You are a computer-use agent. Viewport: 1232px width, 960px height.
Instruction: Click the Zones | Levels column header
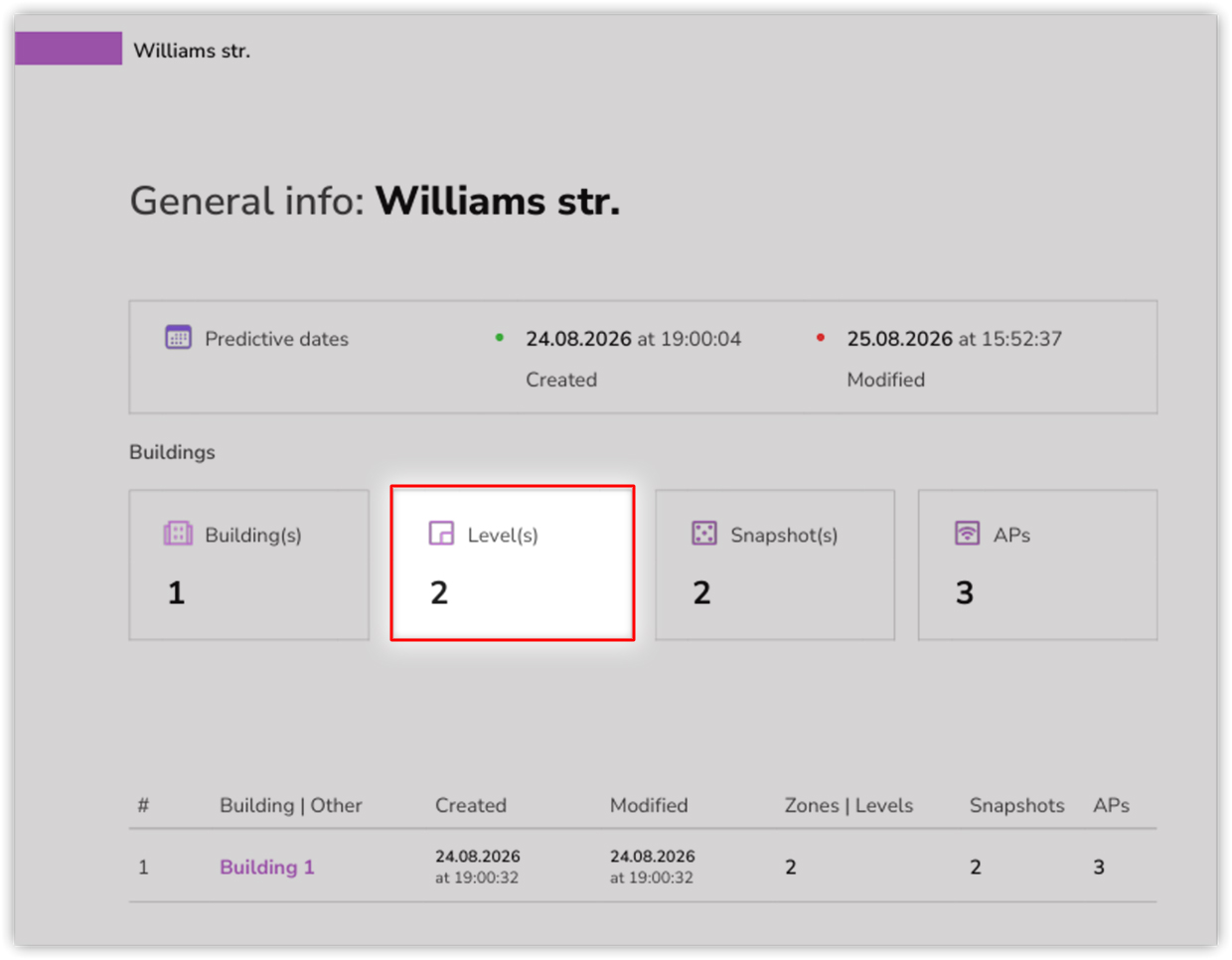848,805
